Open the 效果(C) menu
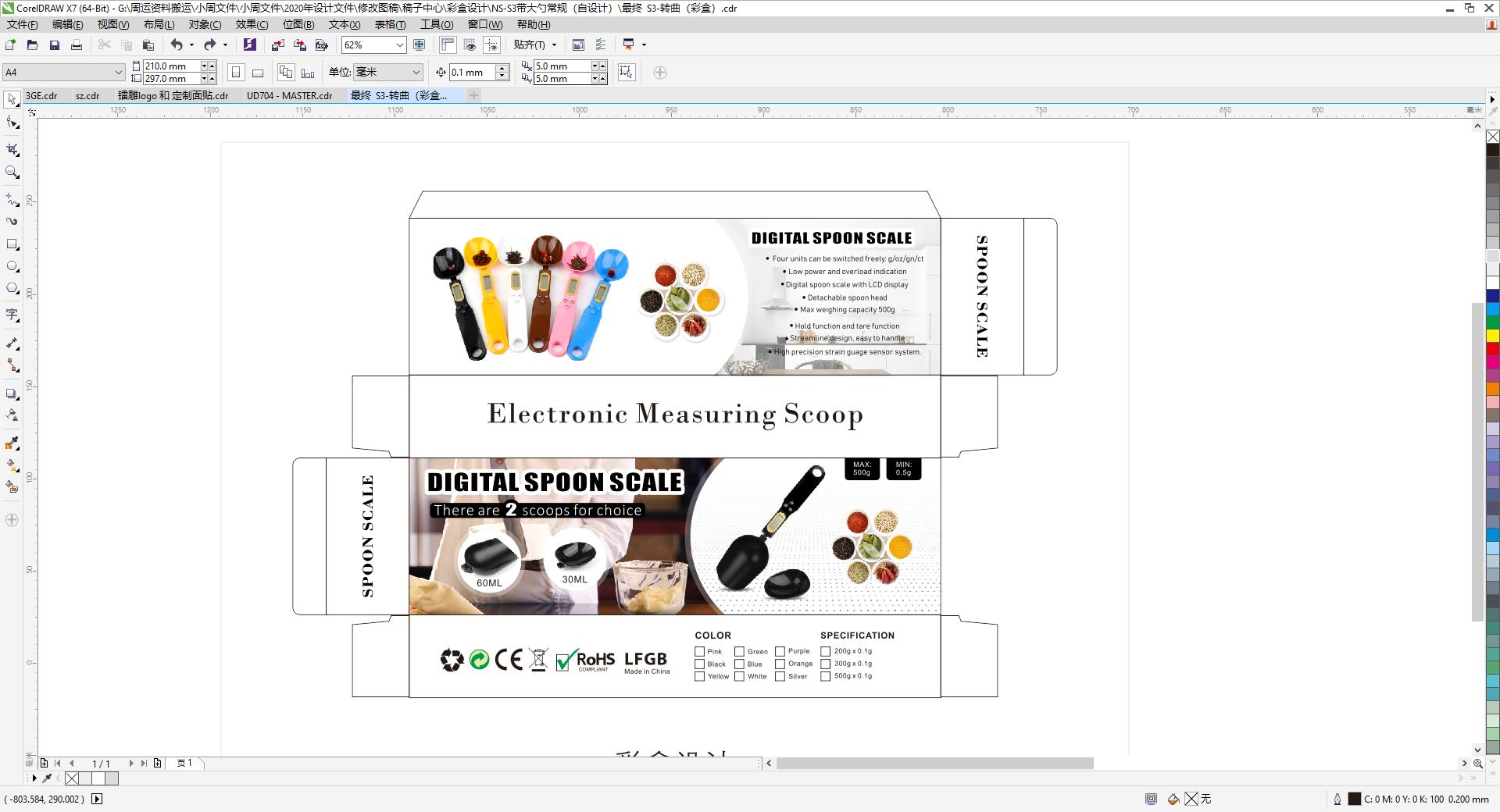This screenshot has height=812, width=1500. coord(252,24)
